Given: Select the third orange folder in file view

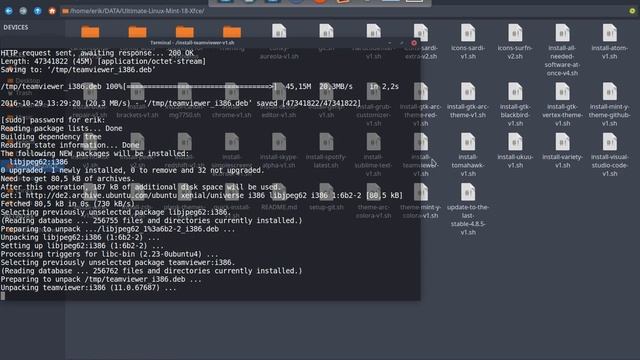Looking at the screenshot, I should [x=185, y=32].
